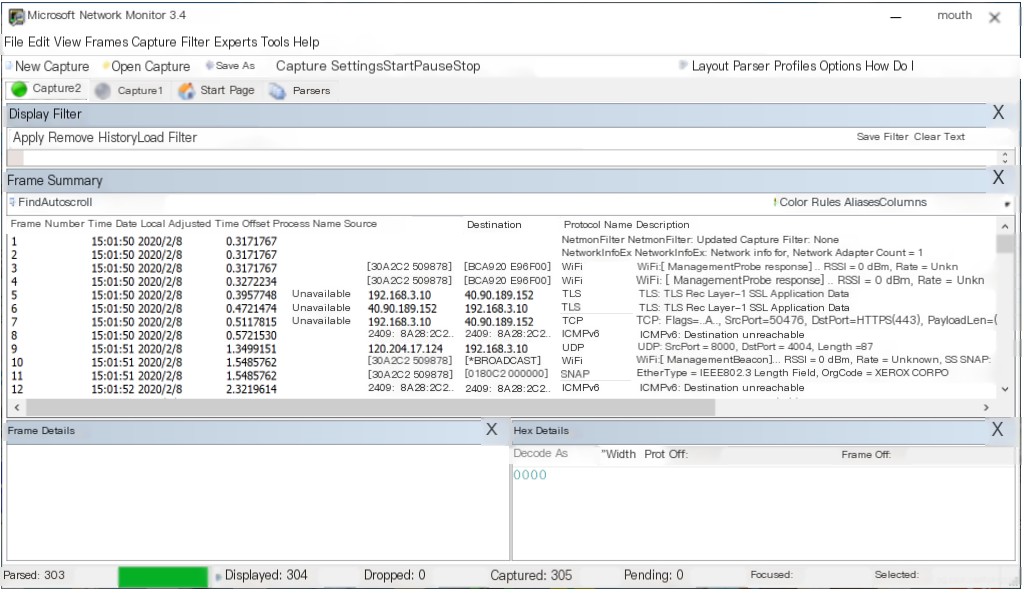This screenshot has width=1024, height=594.
Task: Click Load Filter in Display Filter bar
Action: coord(167,138)
